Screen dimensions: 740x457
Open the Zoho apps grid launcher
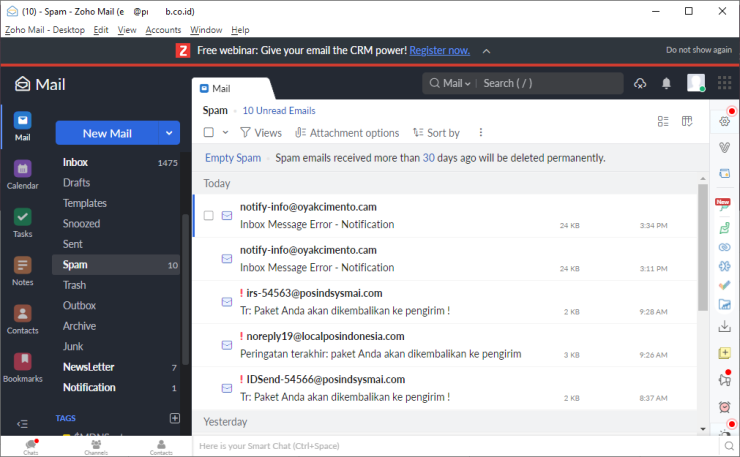pyautogui.click(x=724, y=83)
